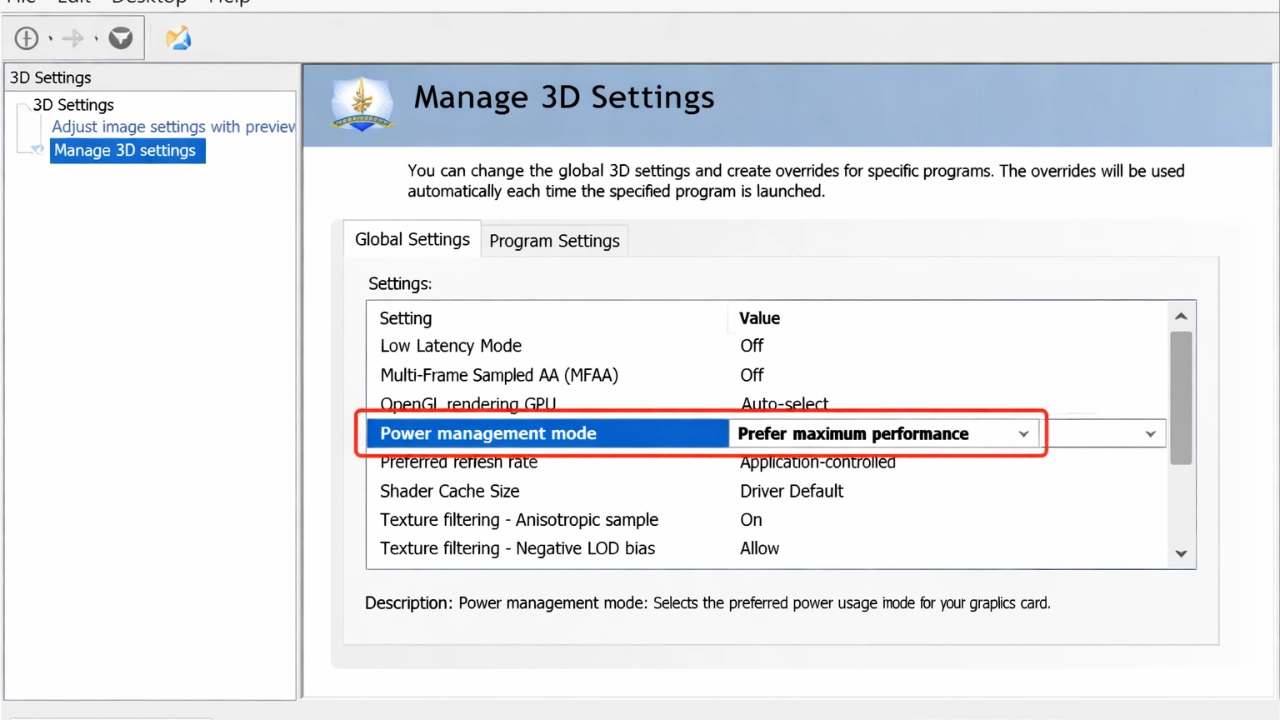Click the scroll-down arrow on the settings list scrollbar

1180,552
